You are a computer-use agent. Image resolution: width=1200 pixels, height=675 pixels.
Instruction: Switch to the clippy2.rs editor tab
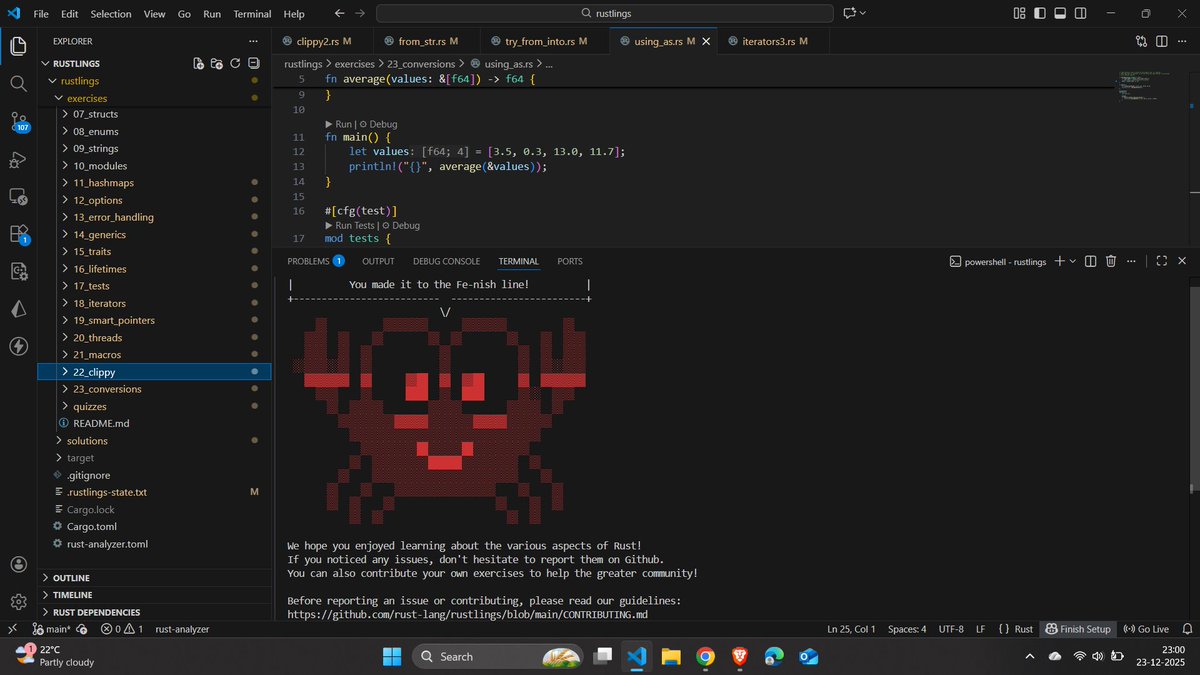pyautogui.click(x=323, y=41)
